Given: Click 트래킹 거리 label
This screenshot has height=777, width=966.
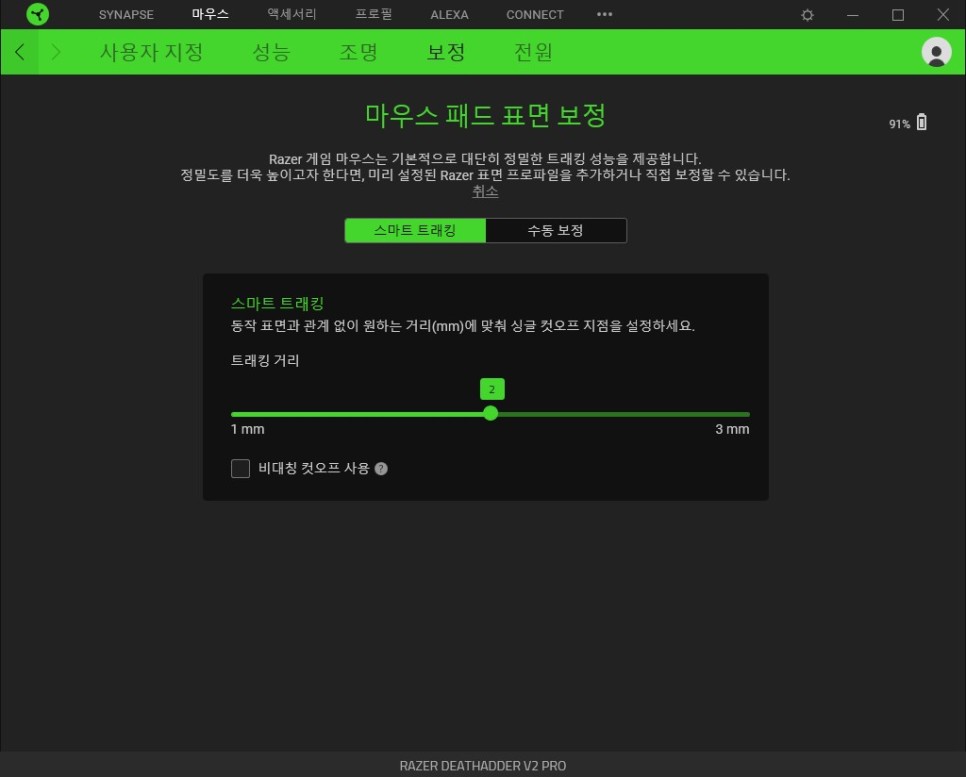Looking at the screenshot, I should click(x=265, y=360).
